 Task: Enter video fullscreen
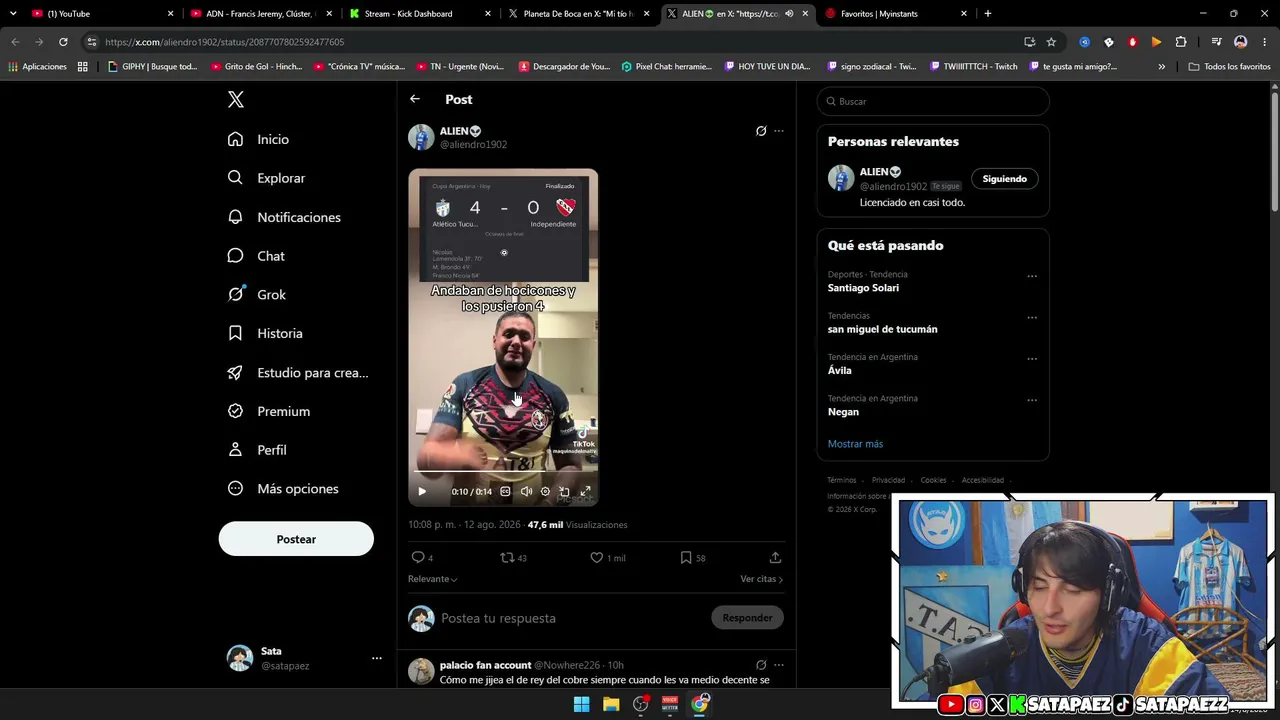(585, 491)
